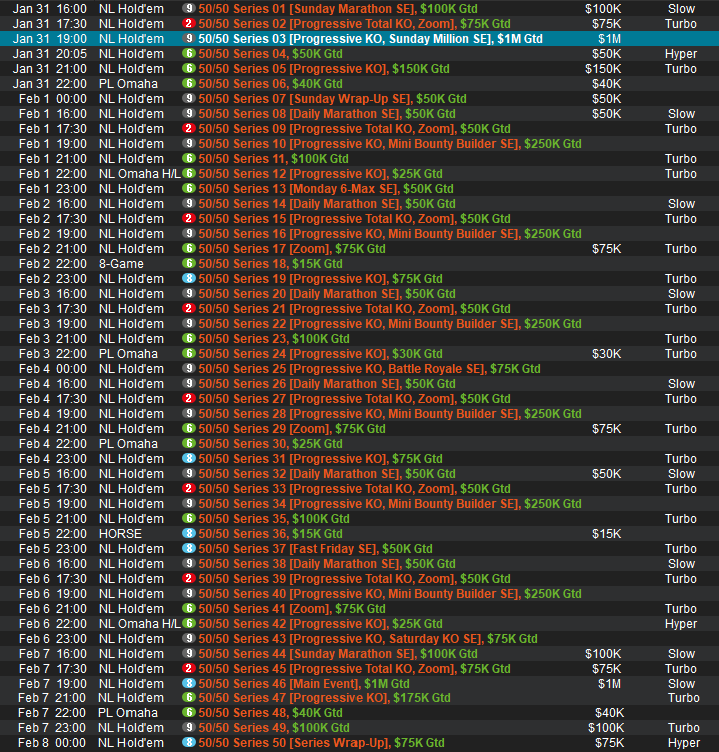The image size is (719, 752).
Task: Click the red 2-max icon on Series 45
Action: coord(188,668)
